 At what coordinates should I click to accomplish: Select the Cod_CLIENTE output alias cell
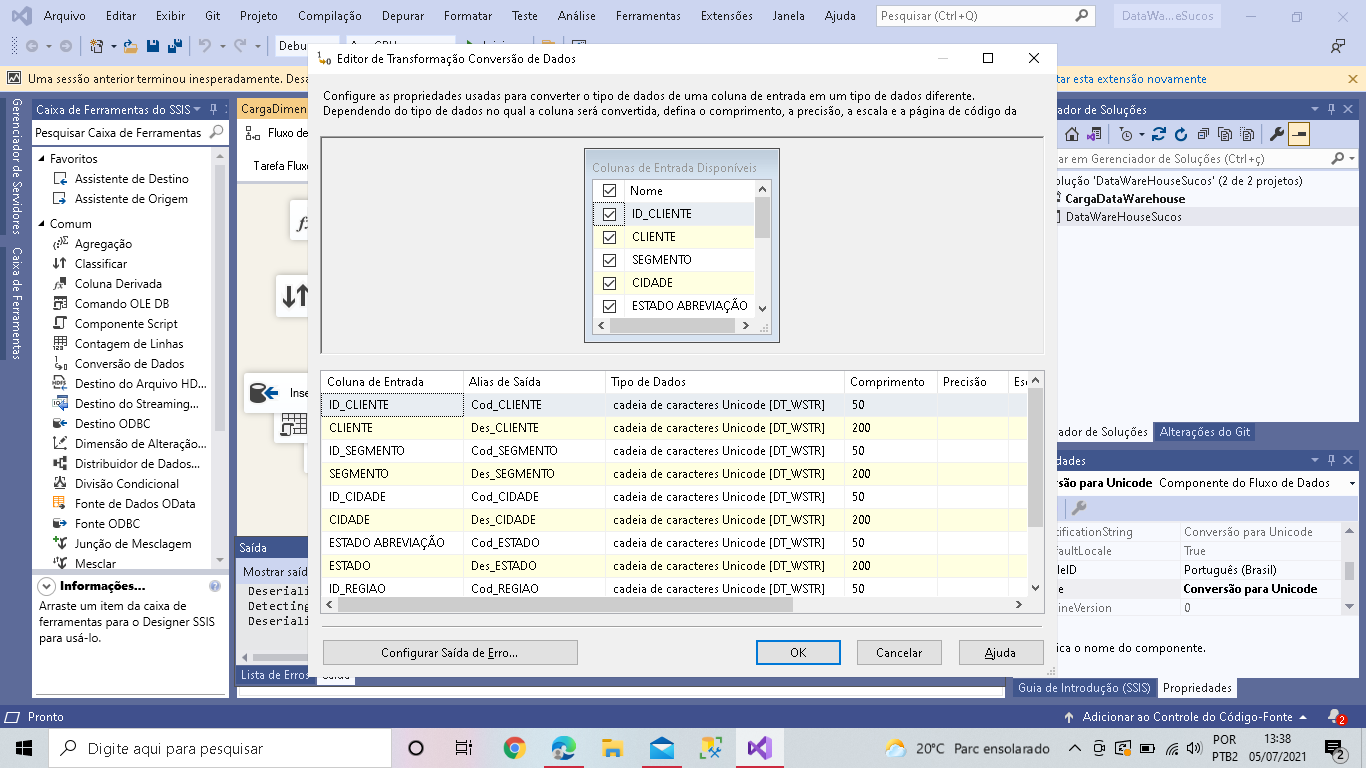click(535, 405)
